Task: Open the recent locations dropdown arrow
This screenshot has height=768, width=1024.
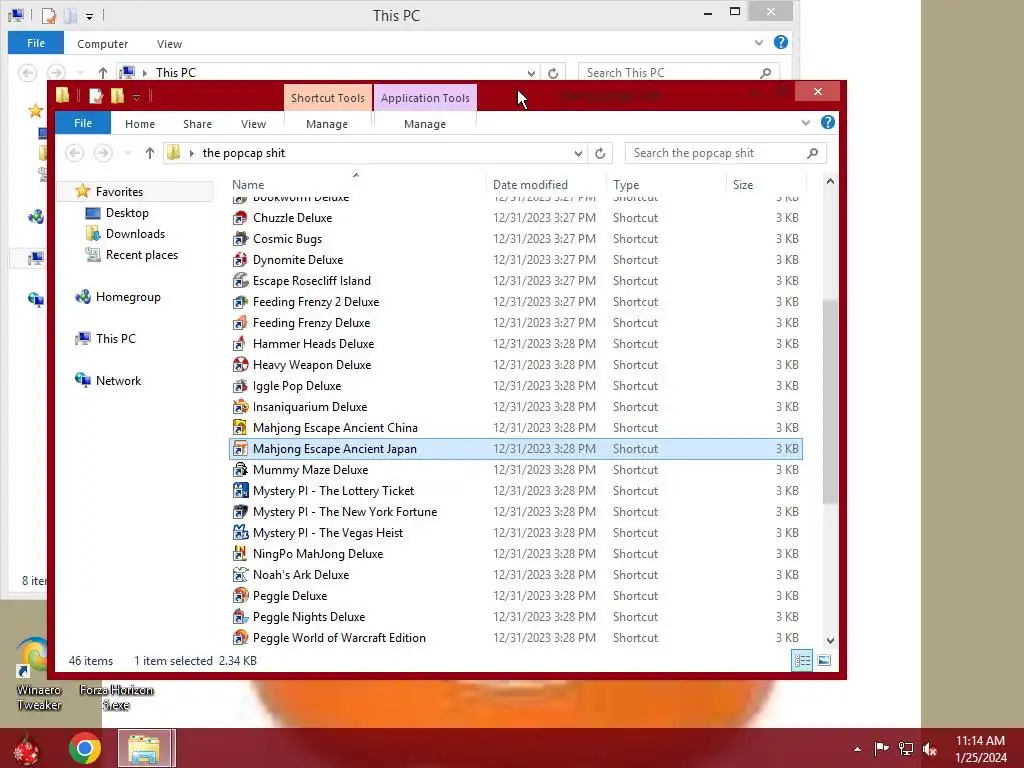Action: click(x=128, y=153)
